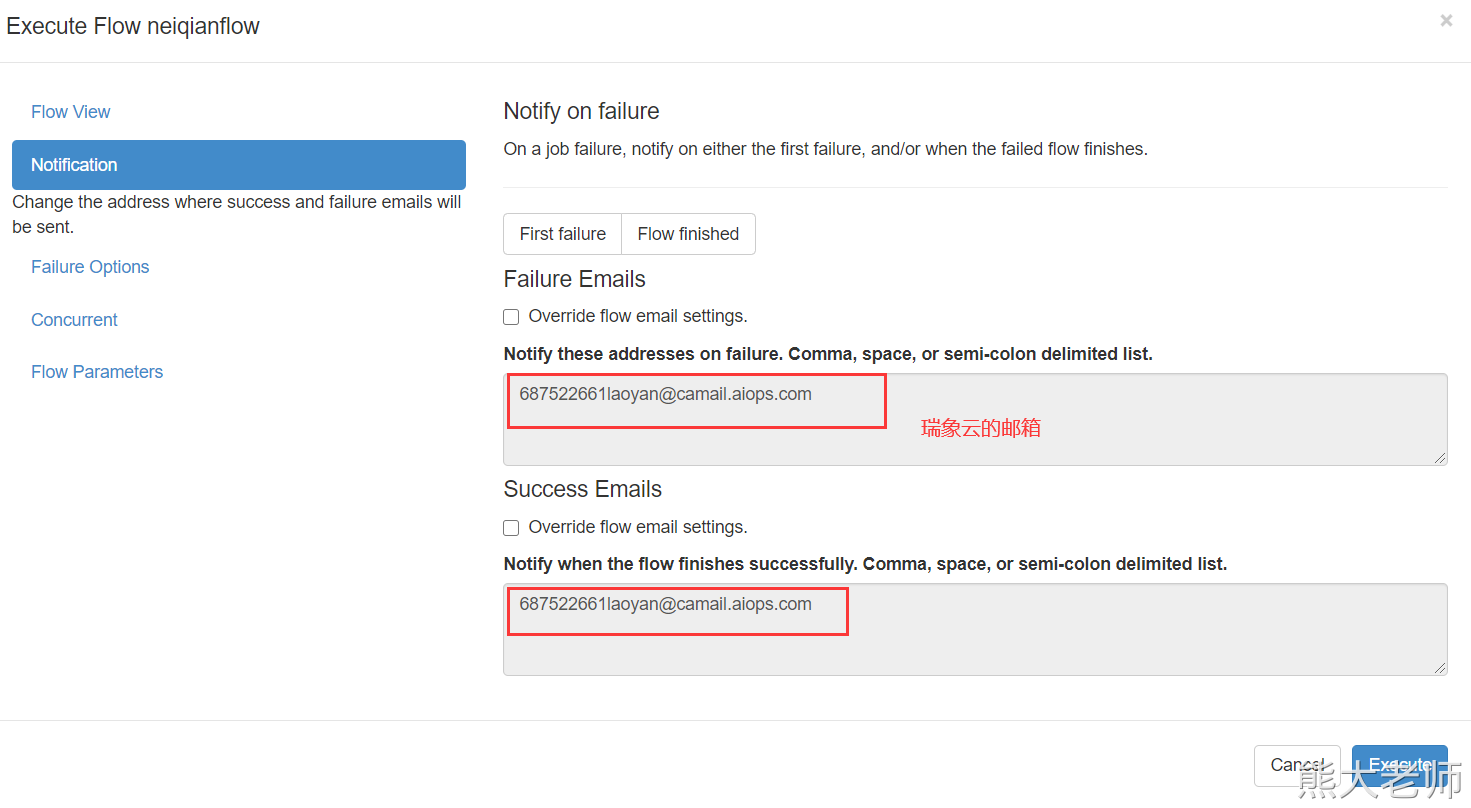The width and height of the screenshot is (1471, 808).
Task: Open the Flow View section
Action: click(x=71, y=112)
